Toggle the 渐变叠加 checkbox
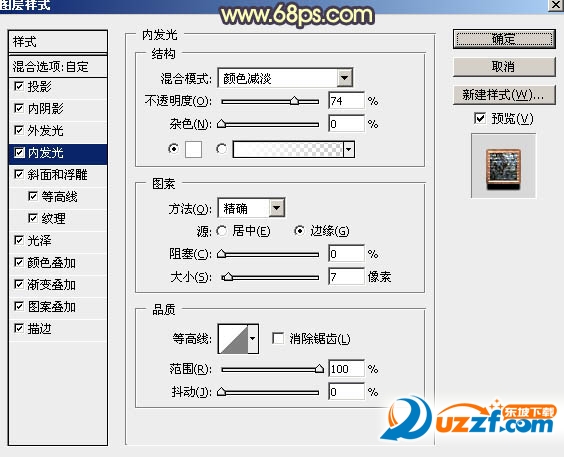 point(19,284)
